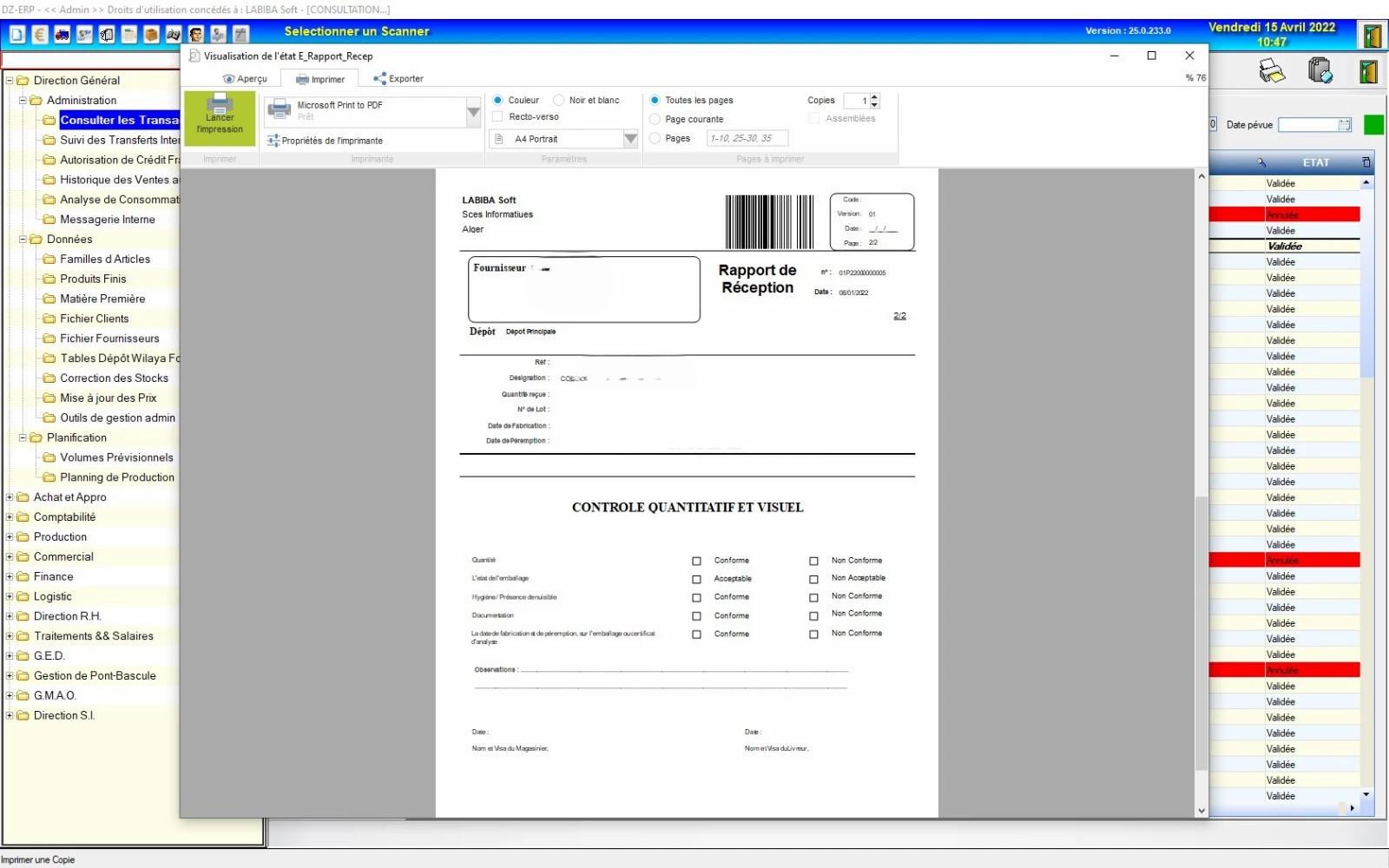1389x868 pixels.
Task: Select the Noir et blanc radio option
Action: point(559,101)
